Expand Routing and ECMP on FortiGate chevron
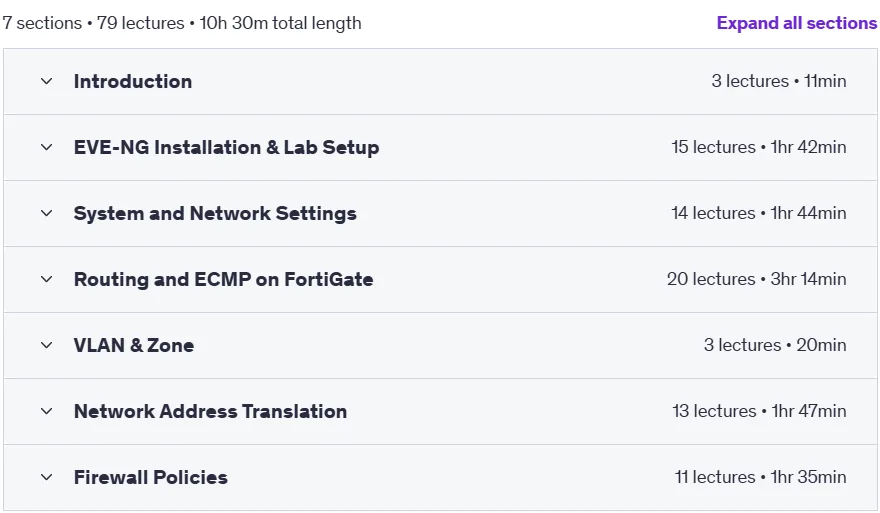The width and height of the screenshot is (880, 513). [47, 279]
